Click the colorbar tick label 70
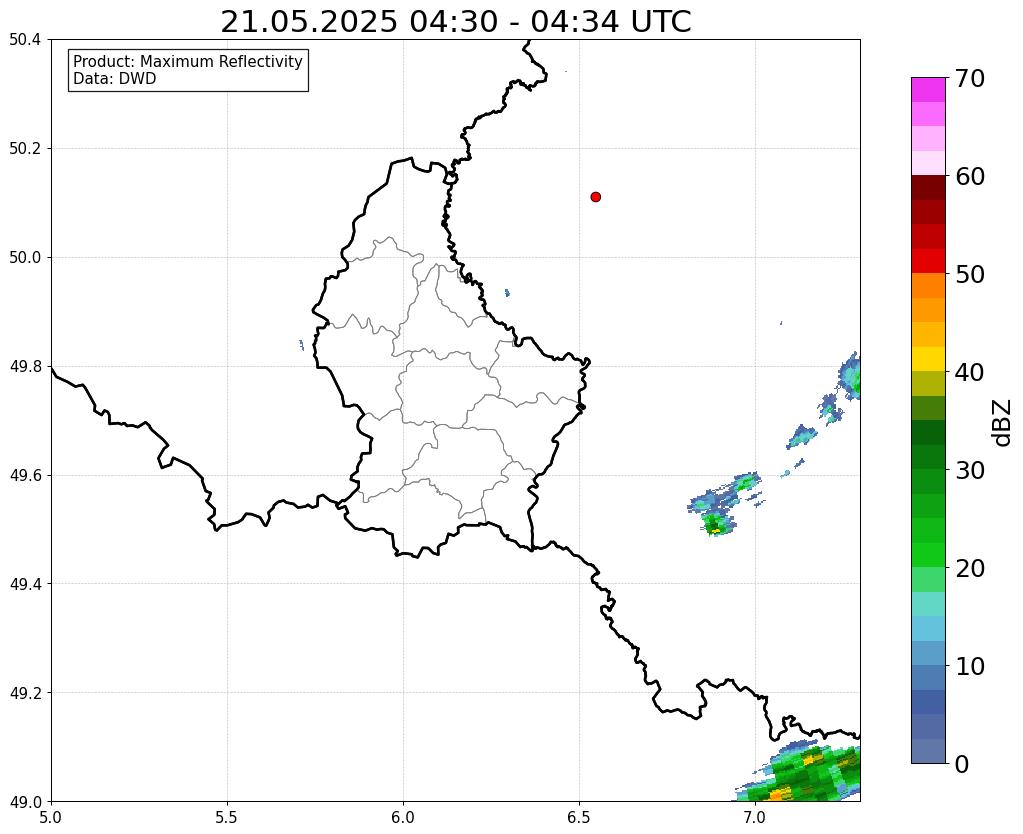 tap(970, 78)
